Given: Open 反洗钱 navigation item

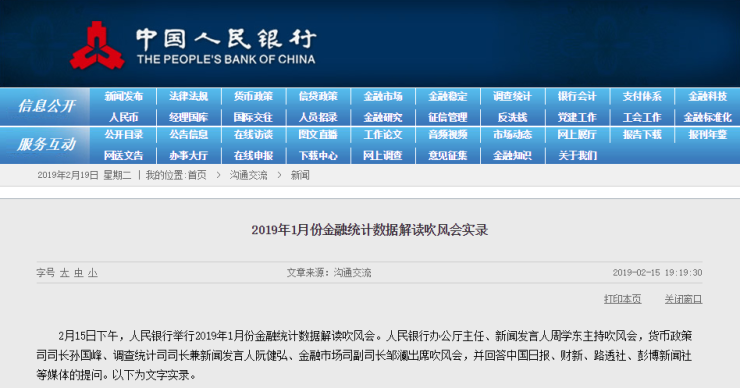Looking at the screenshot, I should (x=513, y=117).
